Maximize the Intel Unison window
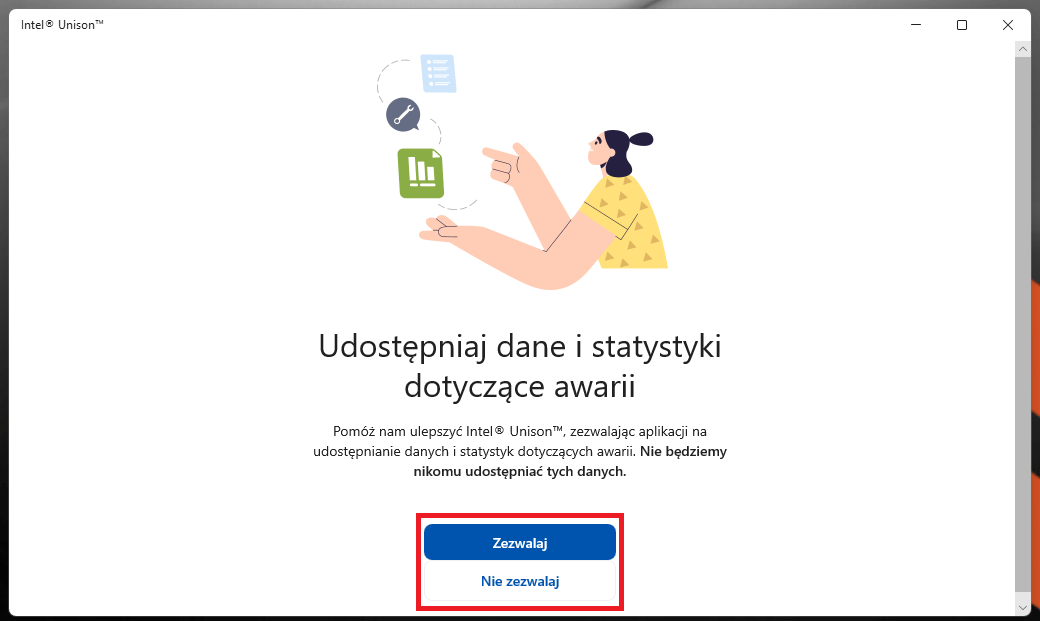Image resolution: width=1040 pixels, height=621 pixels. click(962, 25)
